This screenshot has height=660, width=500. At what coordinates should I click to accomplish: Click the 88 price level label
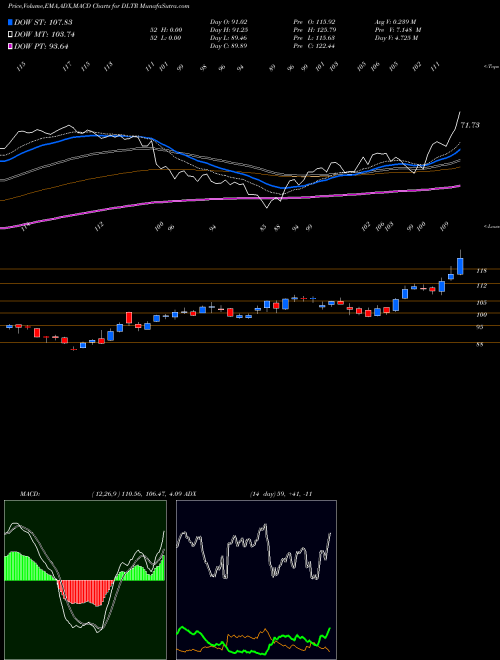480,344
